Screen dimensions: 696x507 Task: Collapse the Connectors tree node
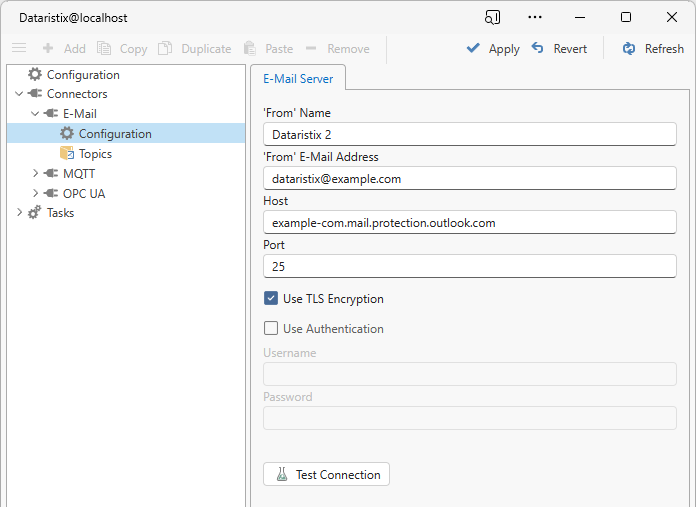point(20,94)
